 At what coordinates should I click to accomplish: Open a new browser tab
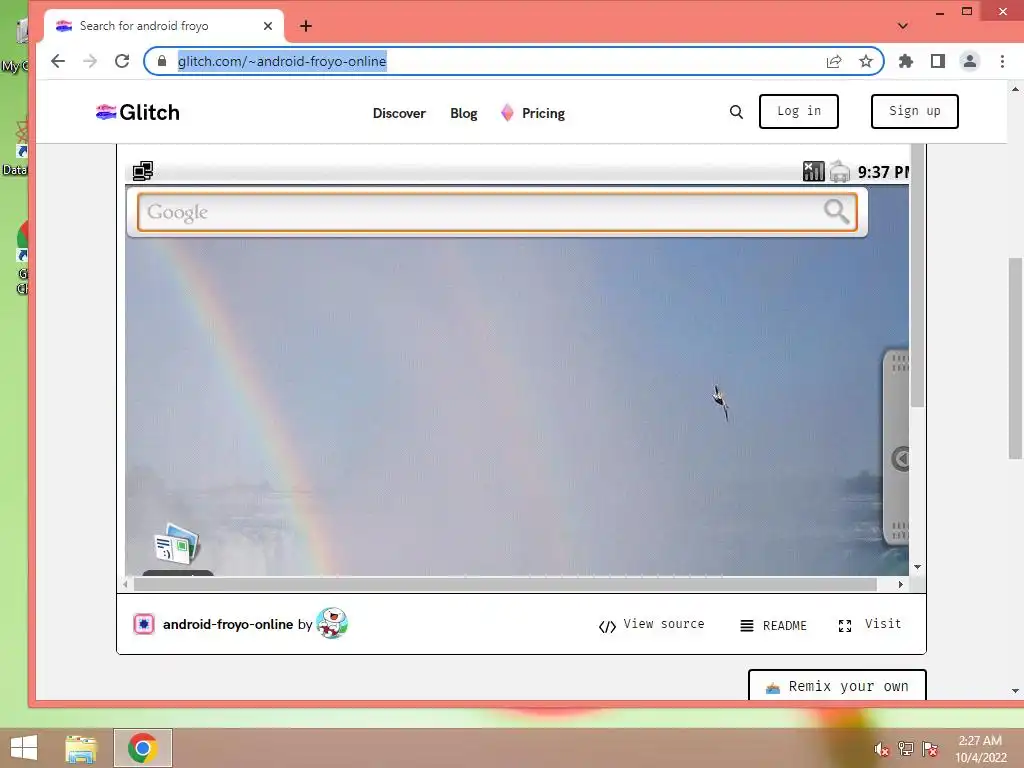click(x=306, y=26)
